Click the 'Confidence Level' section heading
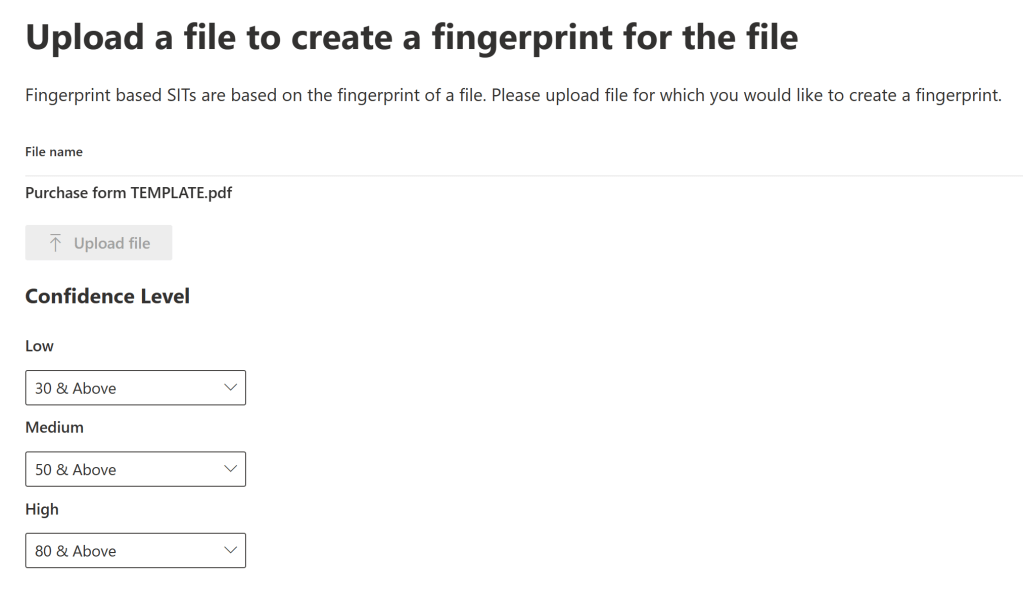1023x599 pixels. [x=107, y=296]
